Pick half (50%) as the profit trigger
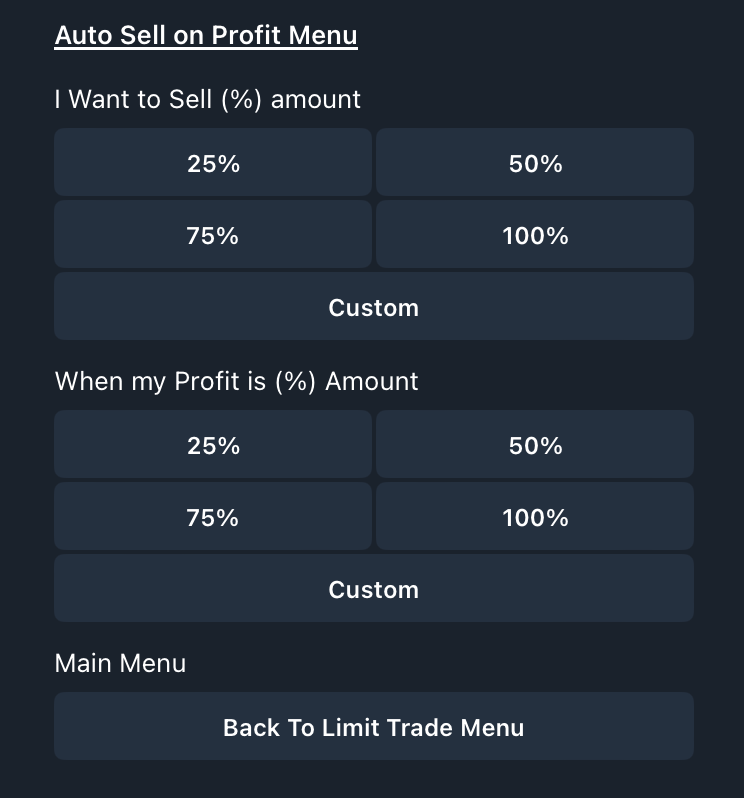This screenshot has width=744, height=798. (535, 445)
